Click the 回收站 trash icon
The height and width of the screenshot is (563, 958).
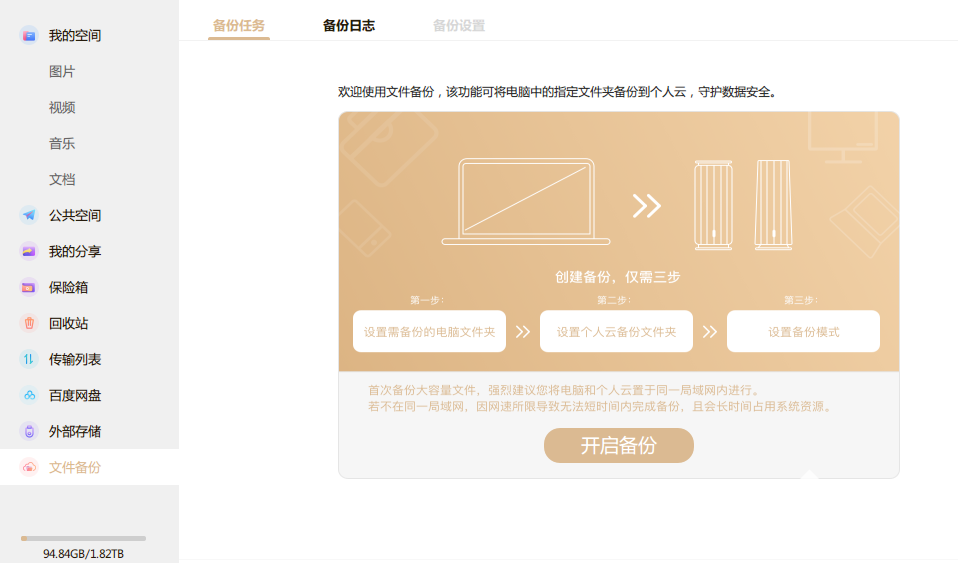click(29, 323)
